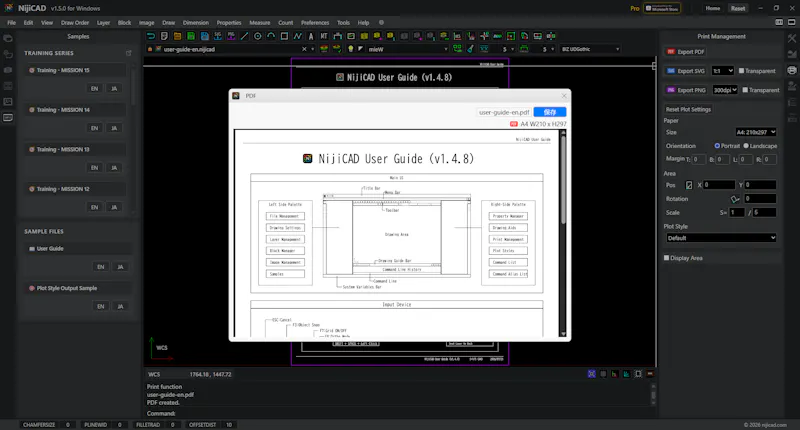800x430 pixels.
Task: Click the Rotation value input field
Action: pos(760,199)
